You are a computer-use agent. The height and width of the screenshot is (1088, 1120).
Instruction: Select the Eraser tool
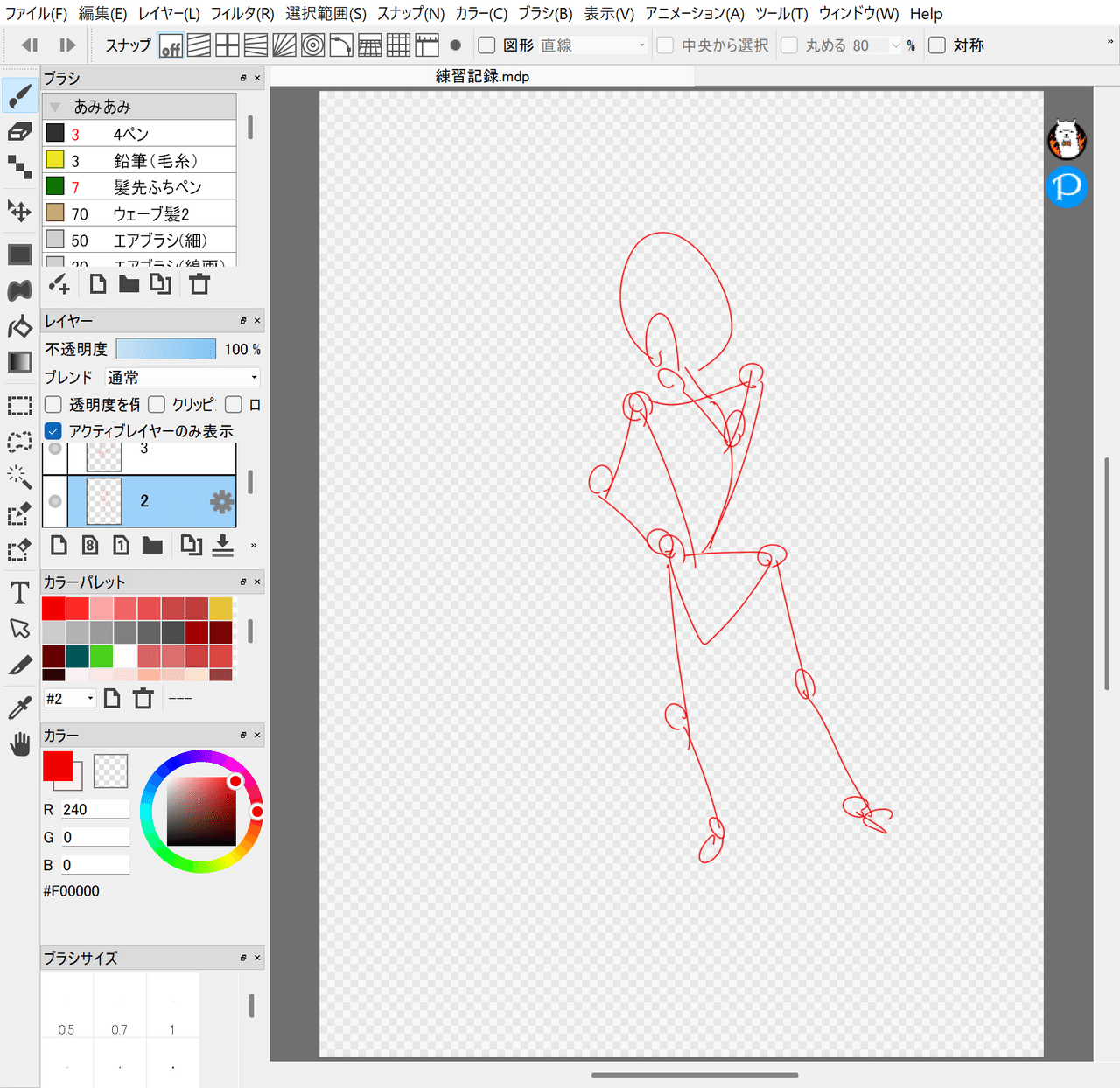(20, 132)
